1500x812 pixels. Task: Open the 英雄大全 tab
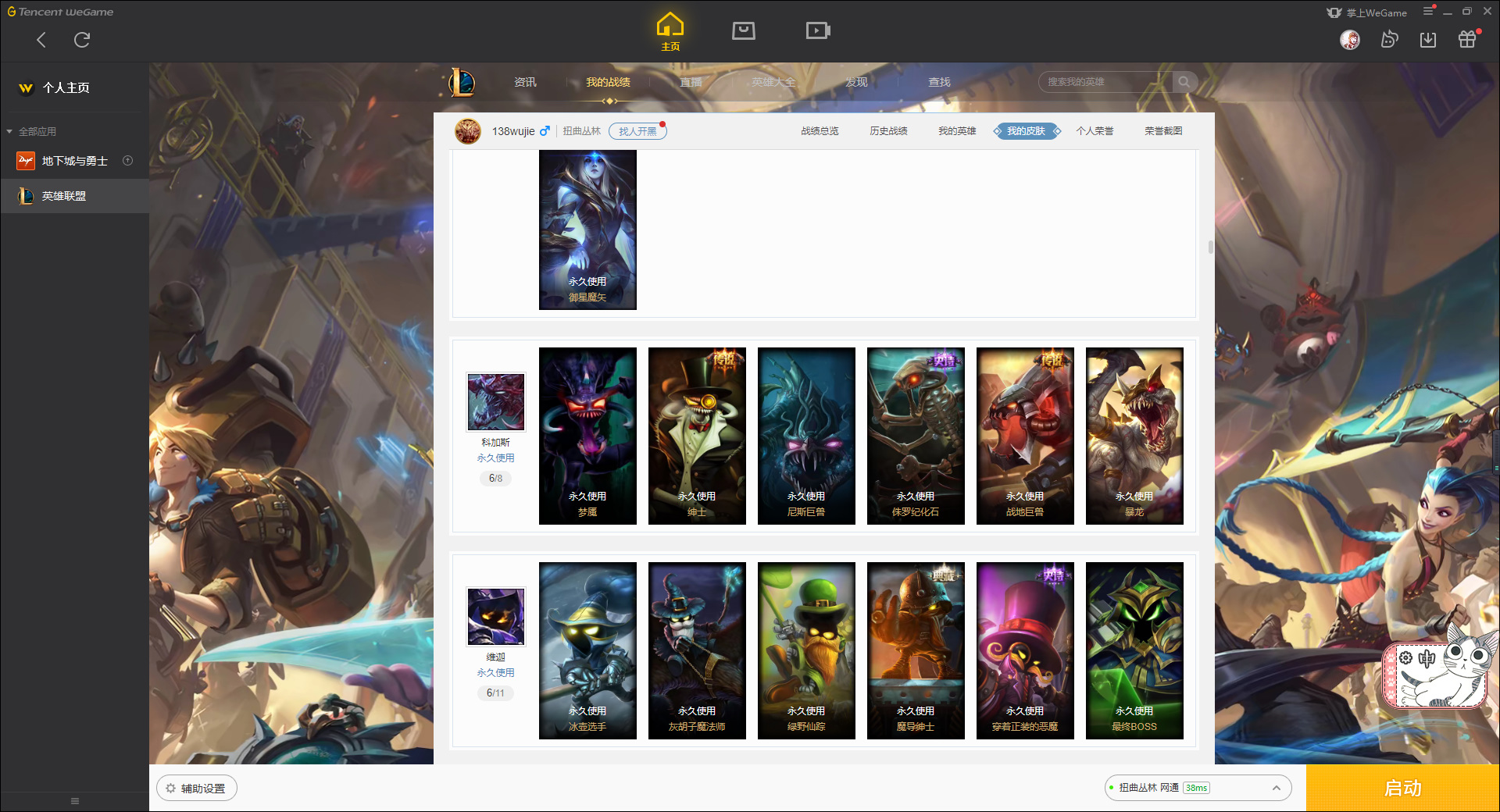click(x=774, y=82)
